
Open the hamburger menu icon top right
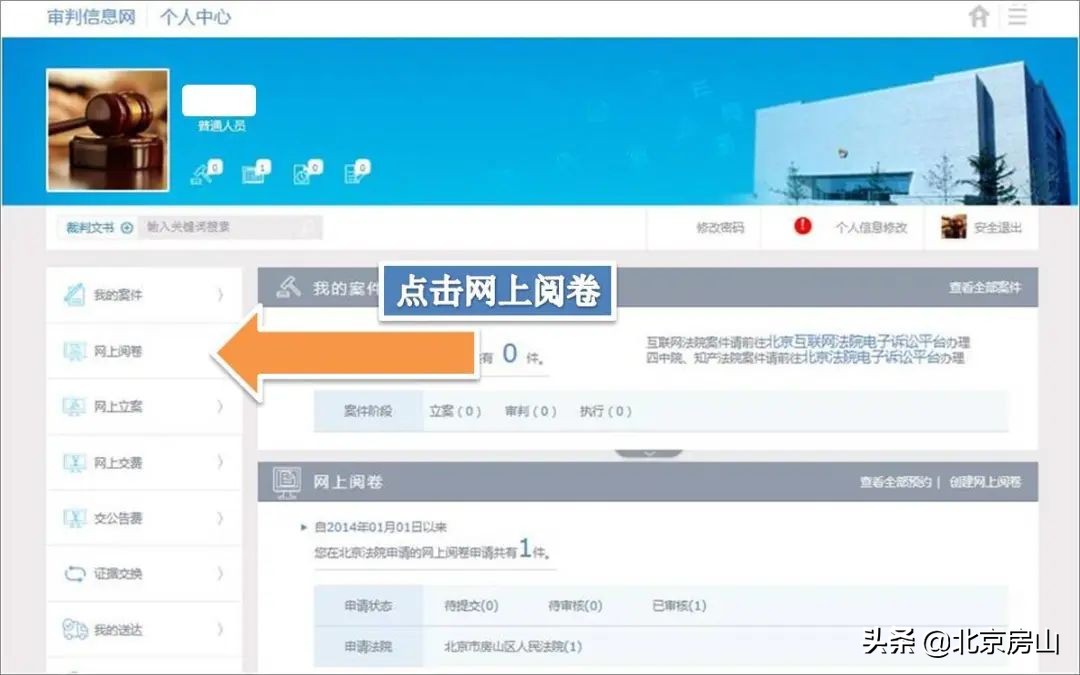point(1017,16)
